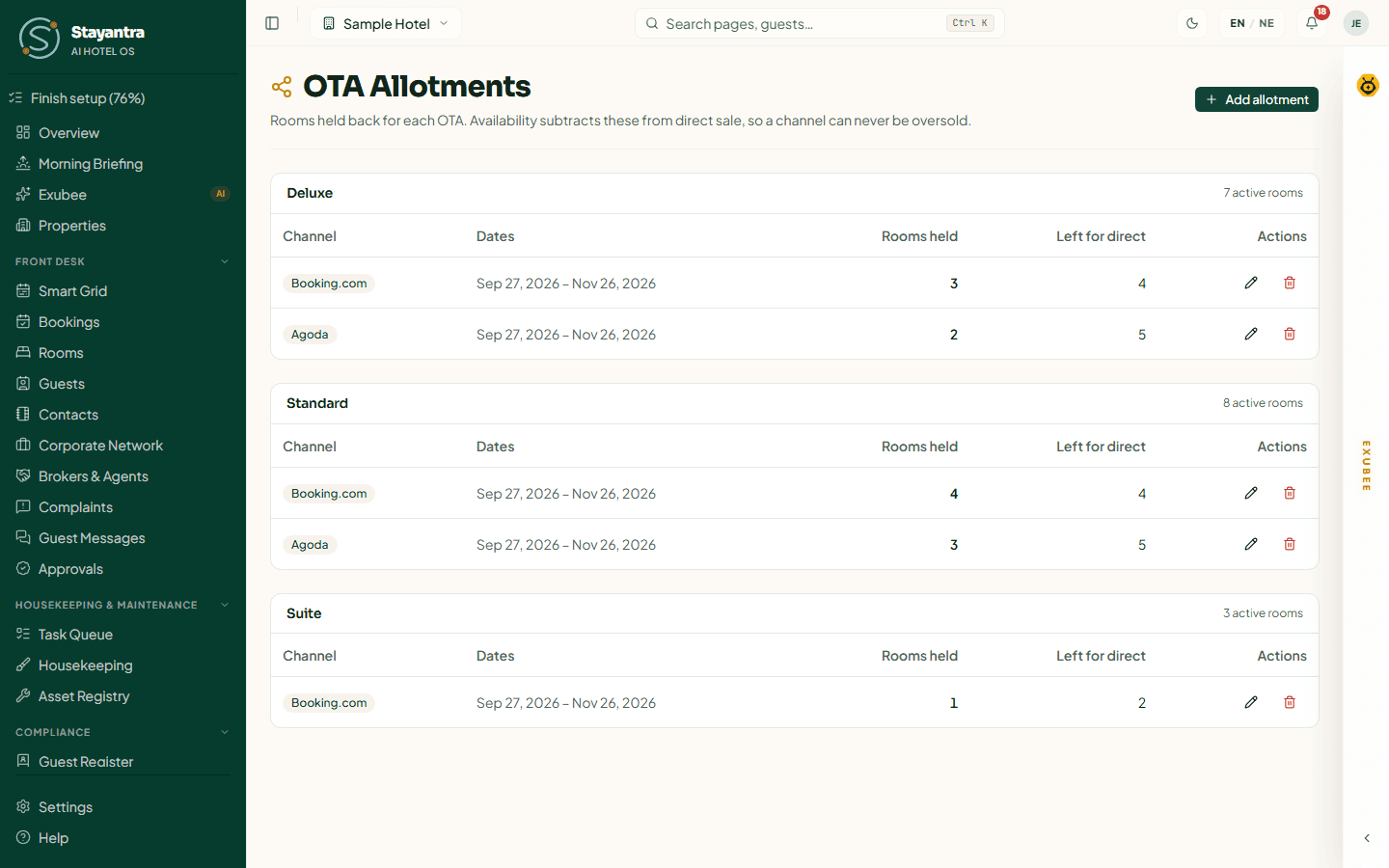1389x868 pixels.
Task: Switch language to EN
Action: (x=1238, y=23)
